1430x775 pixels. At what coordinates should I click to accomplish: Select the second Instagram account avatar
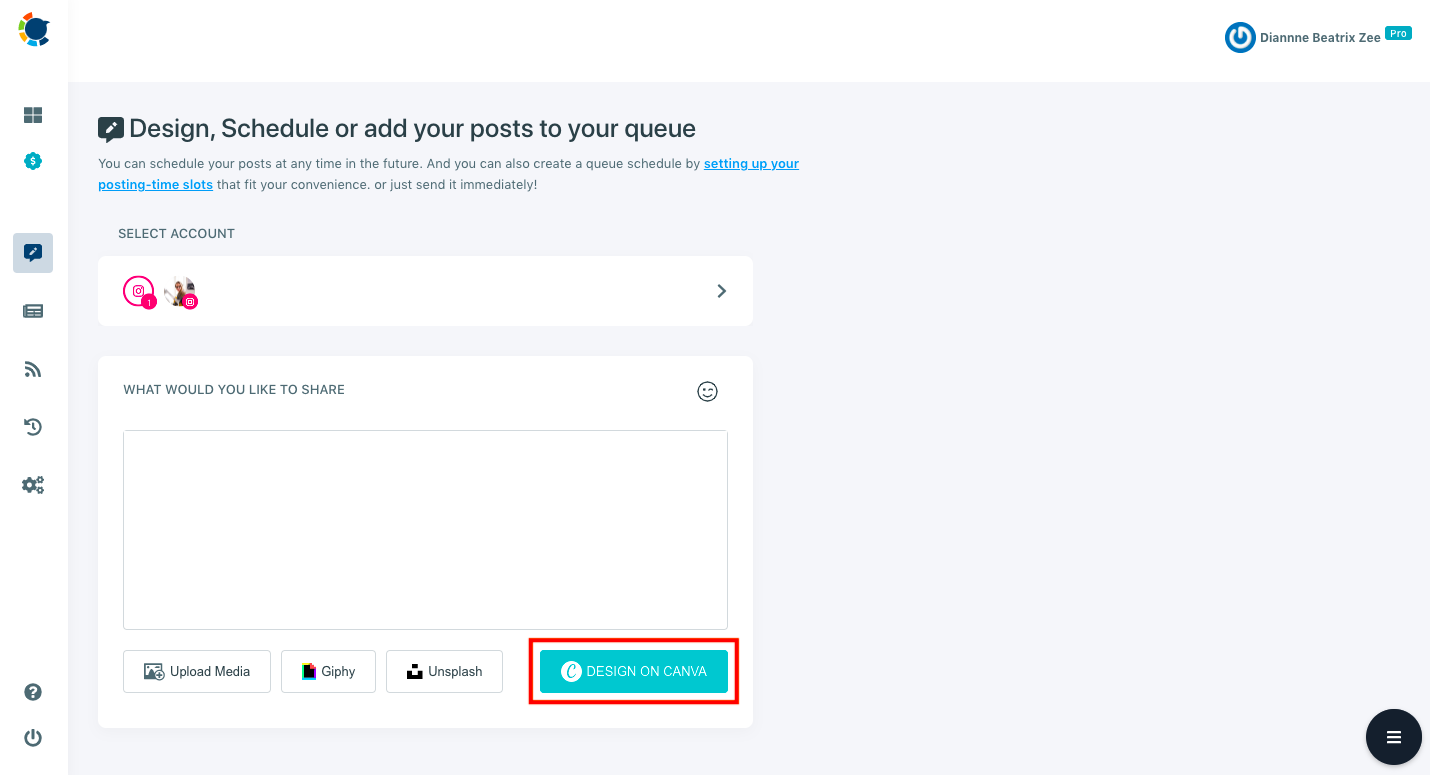click(180, 291)
